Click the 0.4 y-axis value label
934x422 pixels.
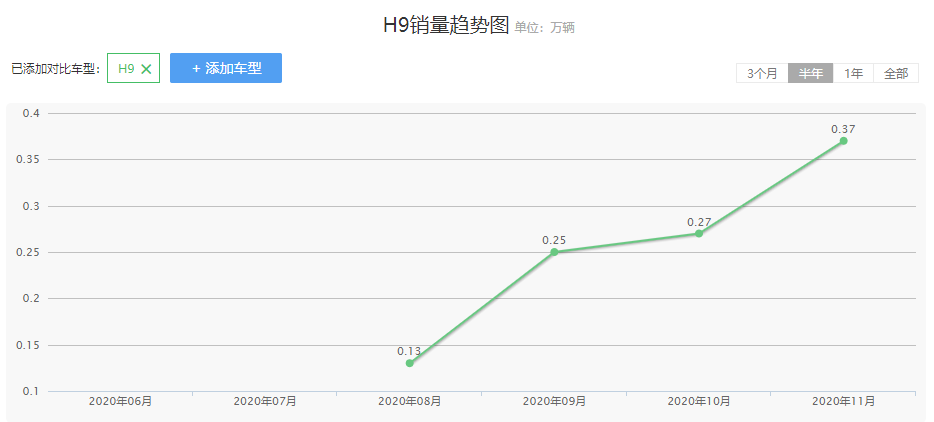click(x=30, y=113)
